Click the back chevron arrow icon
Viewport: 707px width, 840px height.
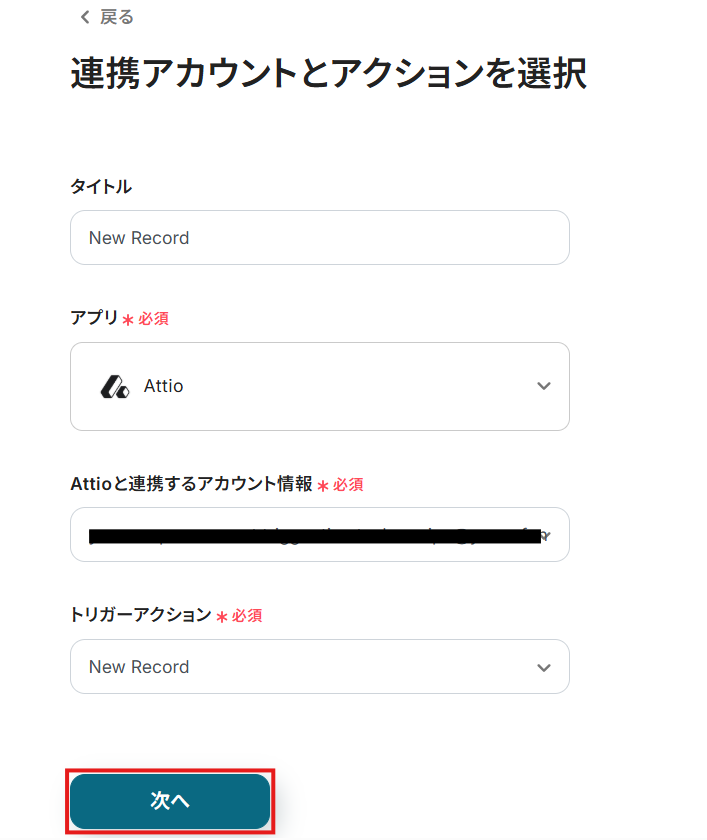coord(84,17)
